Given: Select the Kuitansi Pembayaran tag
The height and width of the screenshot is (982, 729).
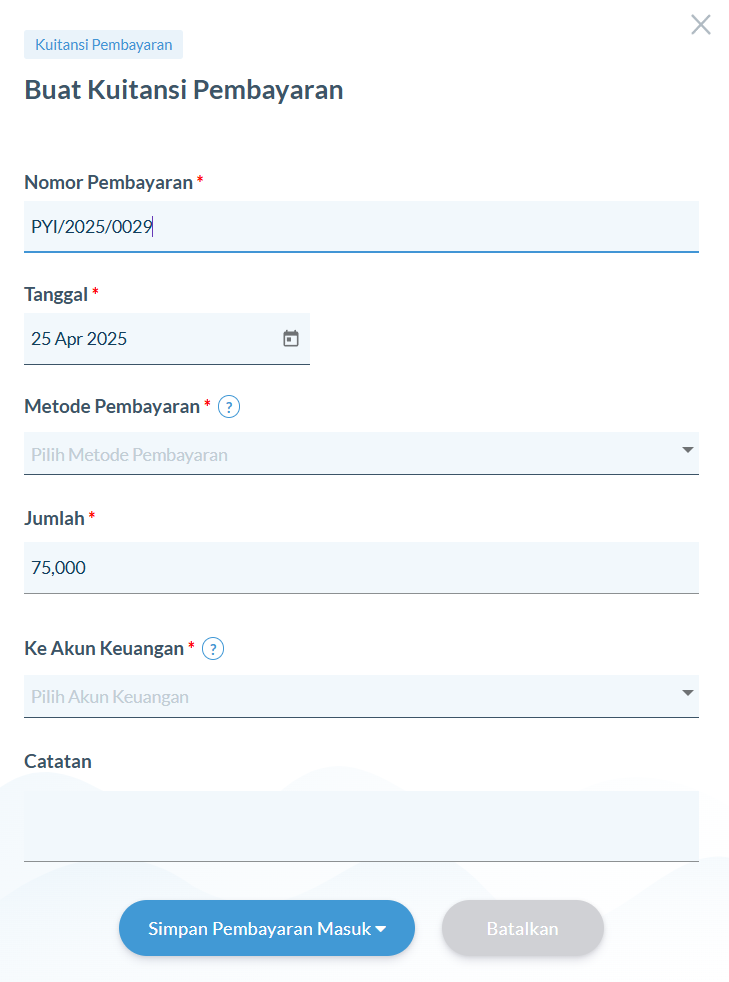Looking at the screenshot, I should [x=103, y=44].
